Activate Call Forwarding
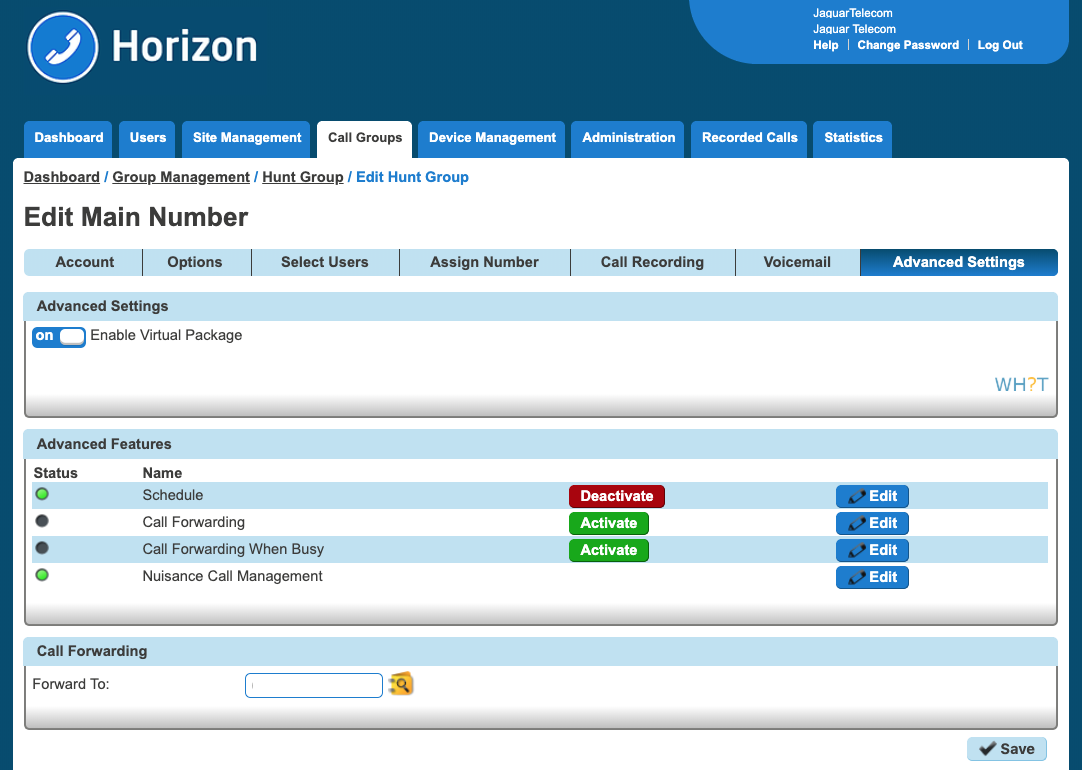Viewport: 1082px width, 770px height. [x=608, y=523]
